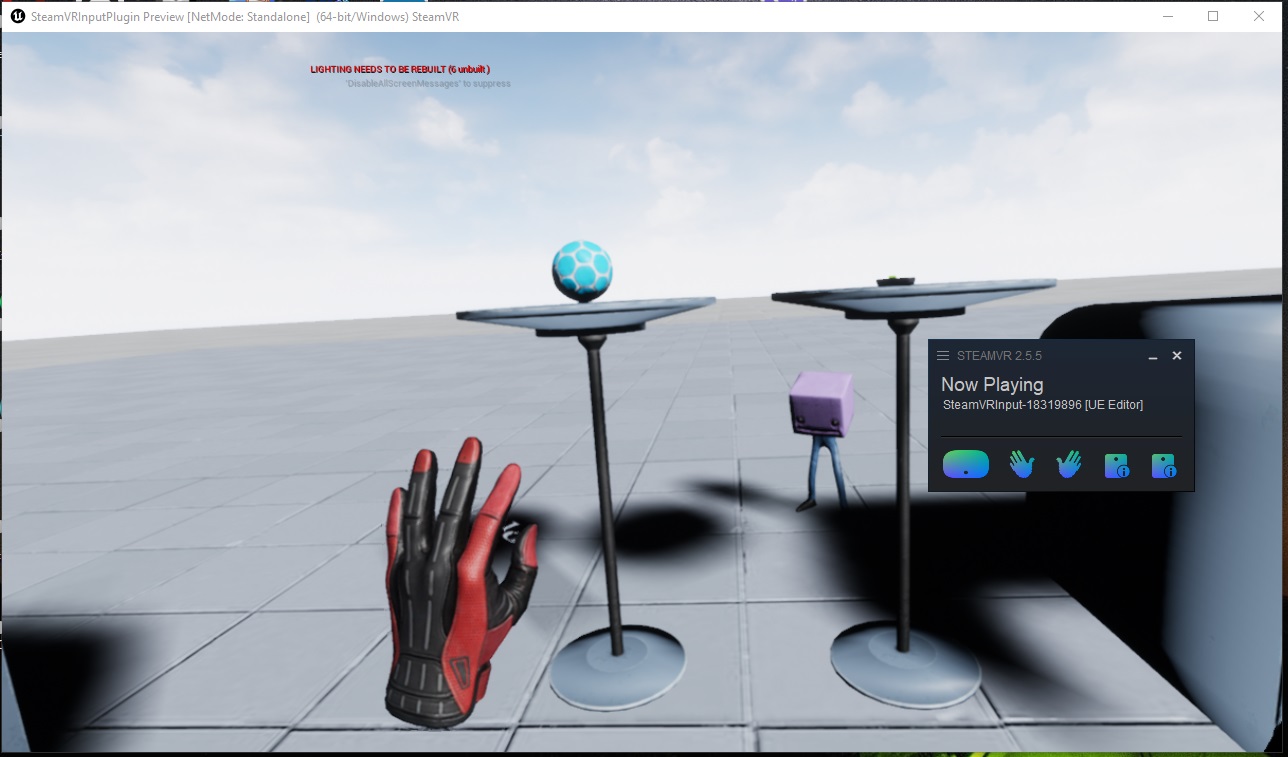The width and height of the screenshot is (1288, 757).
Task: Minimize the SteamVR status window
Action: [x=1153, y=357]
